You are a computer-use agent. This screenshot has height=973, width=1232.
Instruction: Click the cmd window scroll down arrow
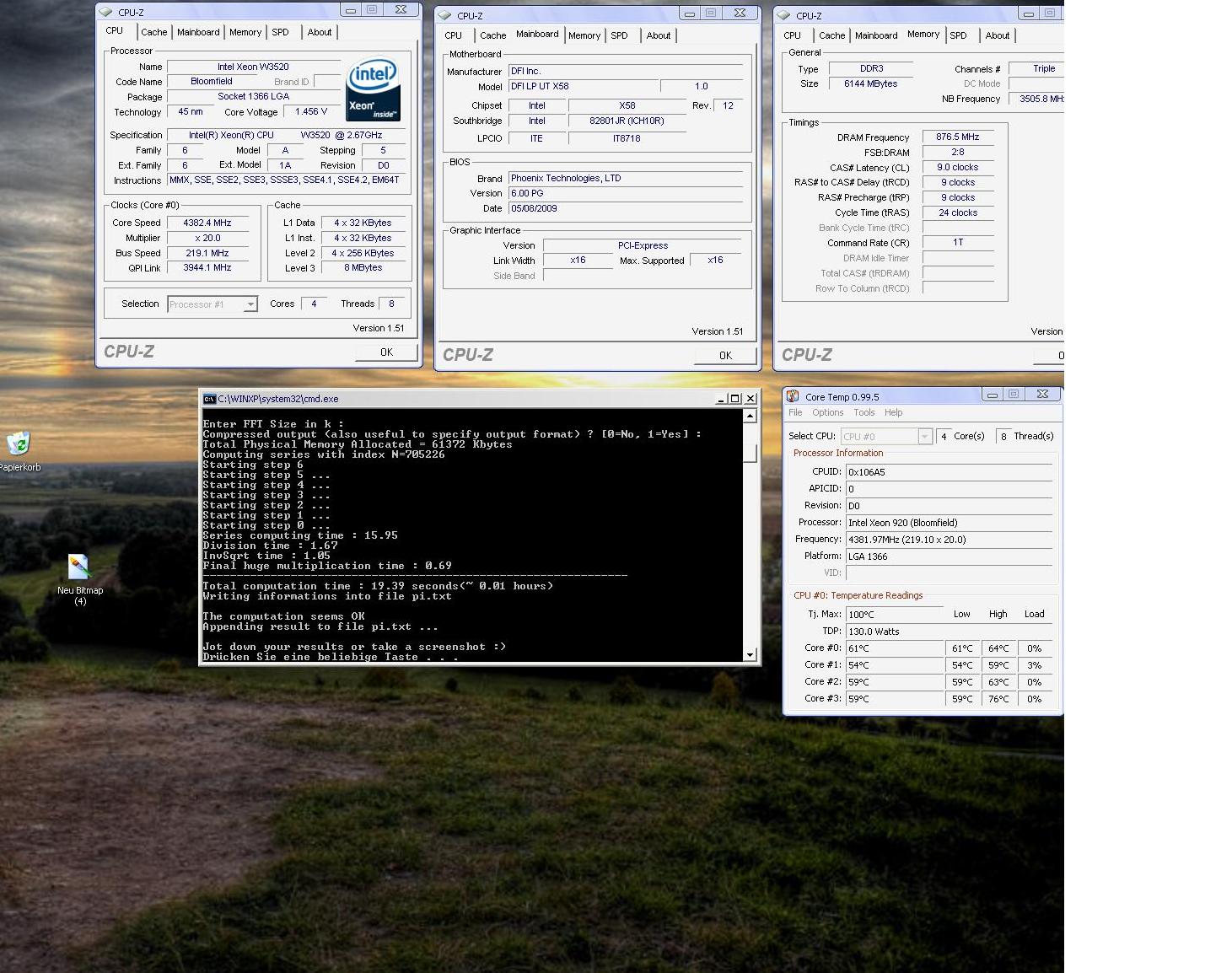750,654
